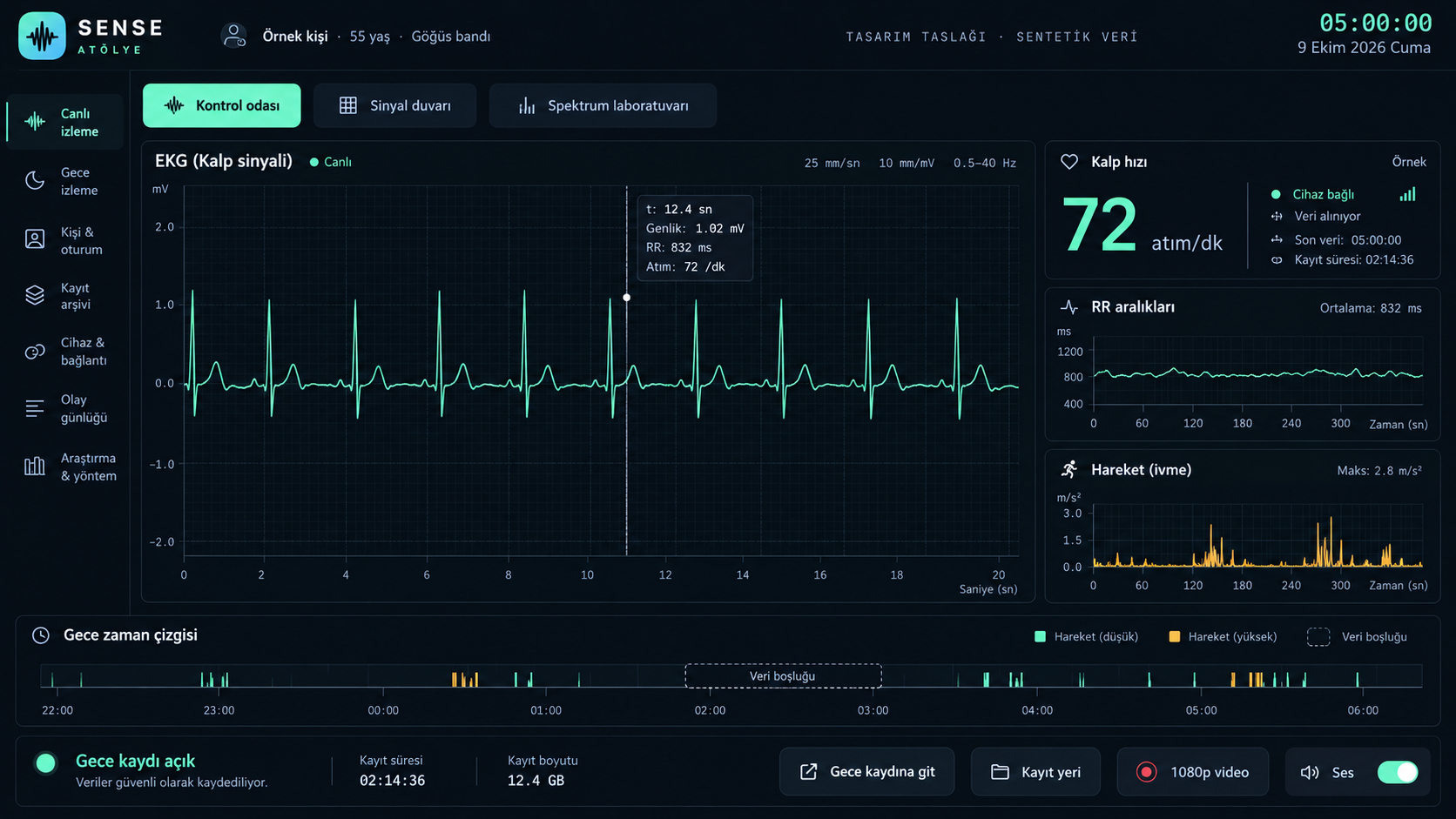Click the speaker icon next to Ses

tap(1310, 773)
